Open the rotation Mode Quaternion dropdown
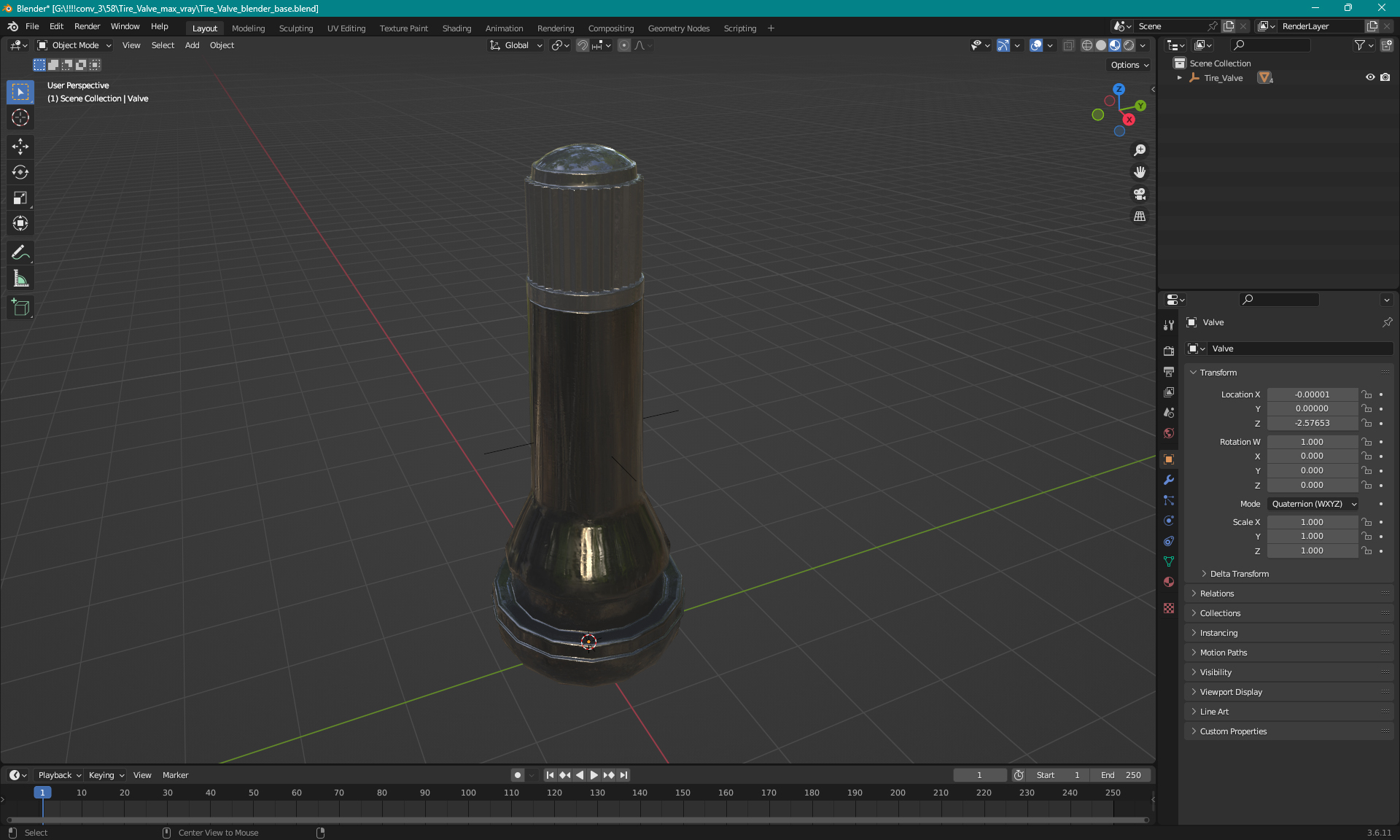Viewport: 1400px width, 840px height. [1313, 504]
